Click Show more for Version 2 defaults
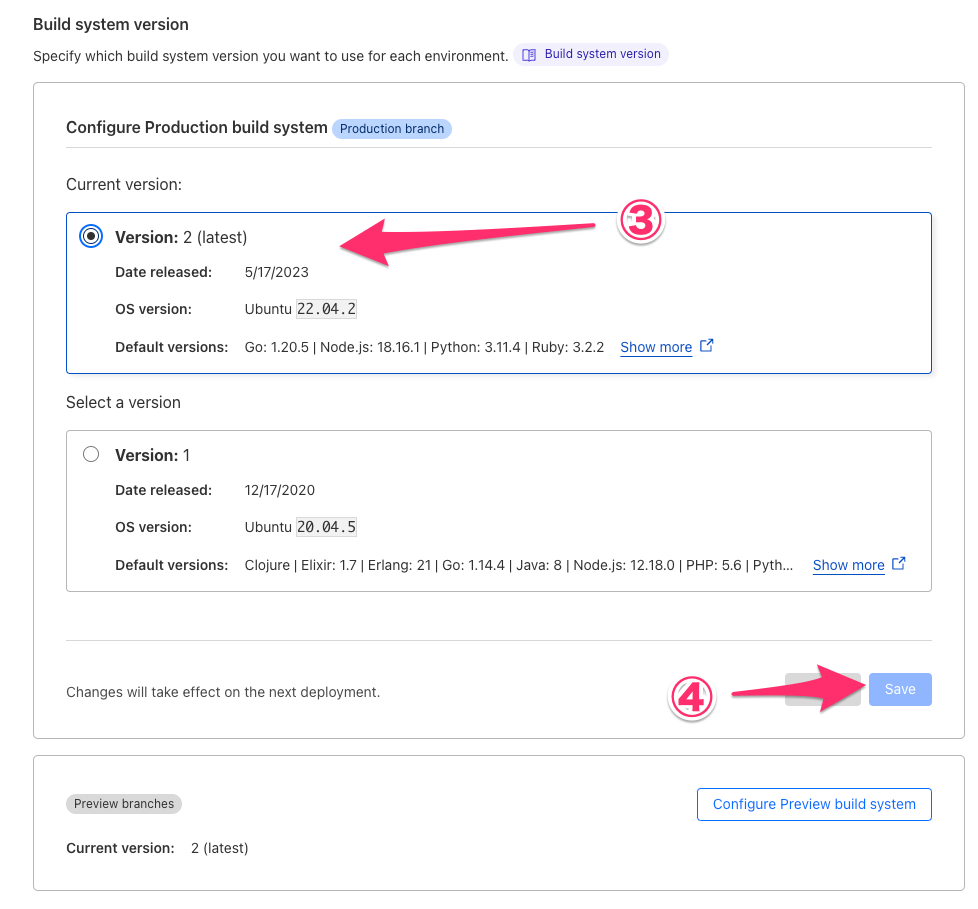The width and height of the screenshot is (978, 909). (x=656, y=348)
